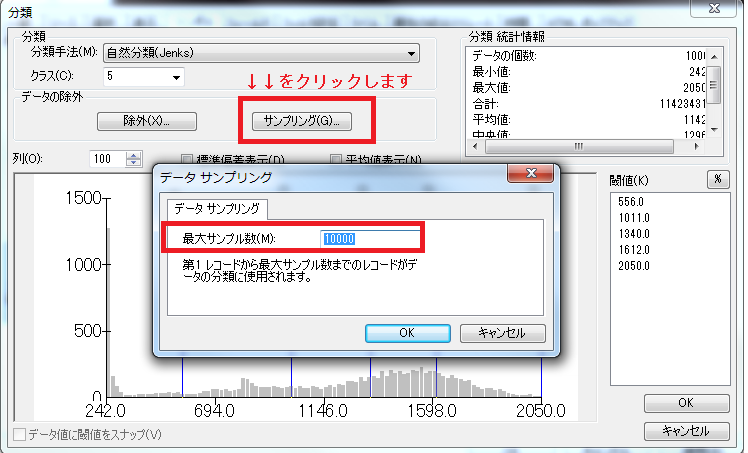The image size is (748, 453).
Task: Close the データ サンプリング dialog
Action: click(x=530, y=173)
